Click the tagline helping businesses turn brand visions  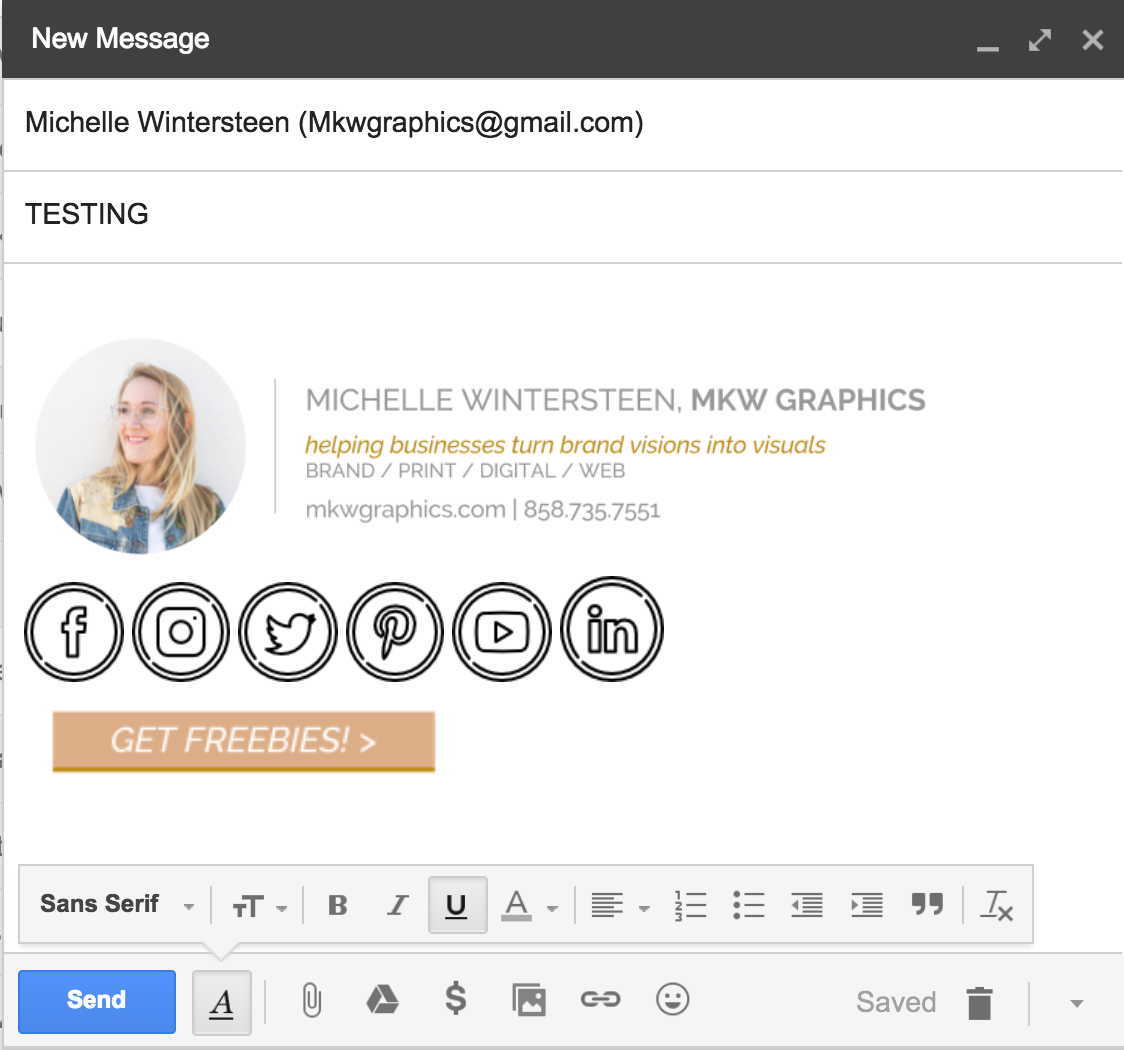point(565,445)
